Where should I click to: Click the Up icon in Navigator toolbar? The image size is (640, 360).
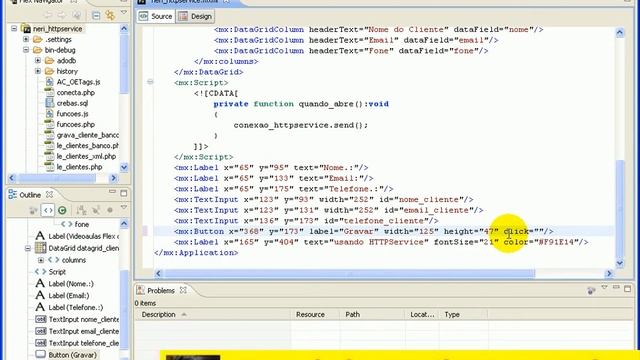pyautogui.click(x=76, y=16)
